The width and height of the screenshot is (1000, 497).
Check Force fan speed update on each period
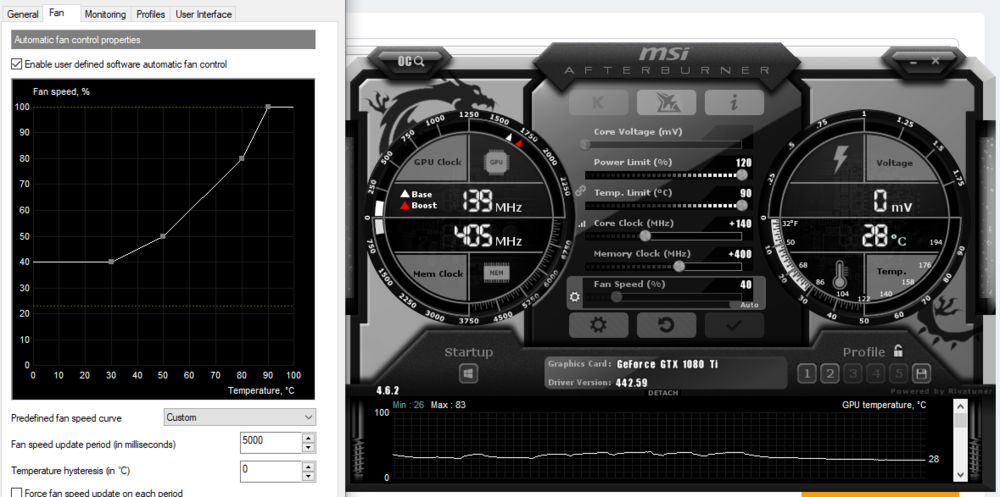(16, 493)
